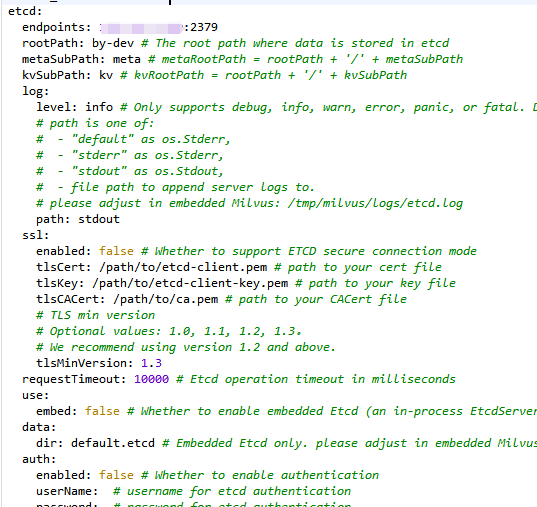Click the 'ssl:' section key

(36, 235)
